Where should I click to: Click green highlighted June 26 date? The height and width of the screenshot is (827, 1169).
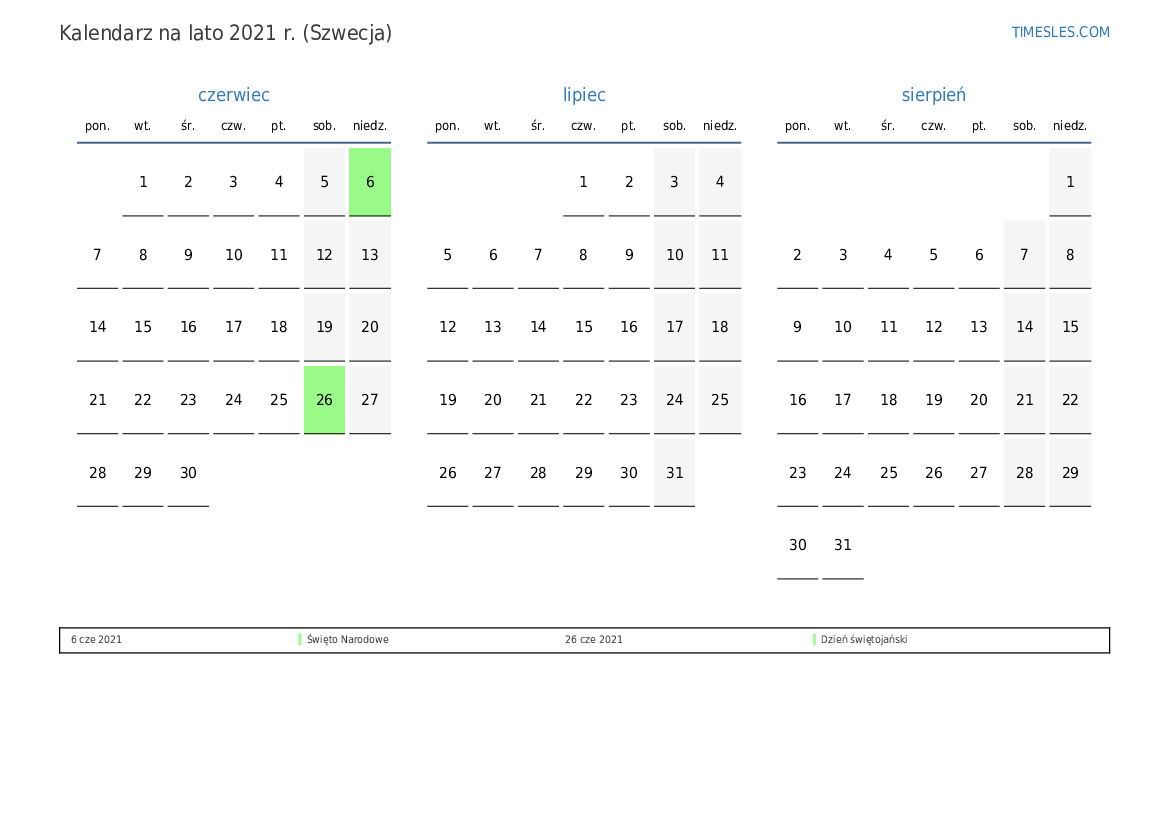click(324, 400)
